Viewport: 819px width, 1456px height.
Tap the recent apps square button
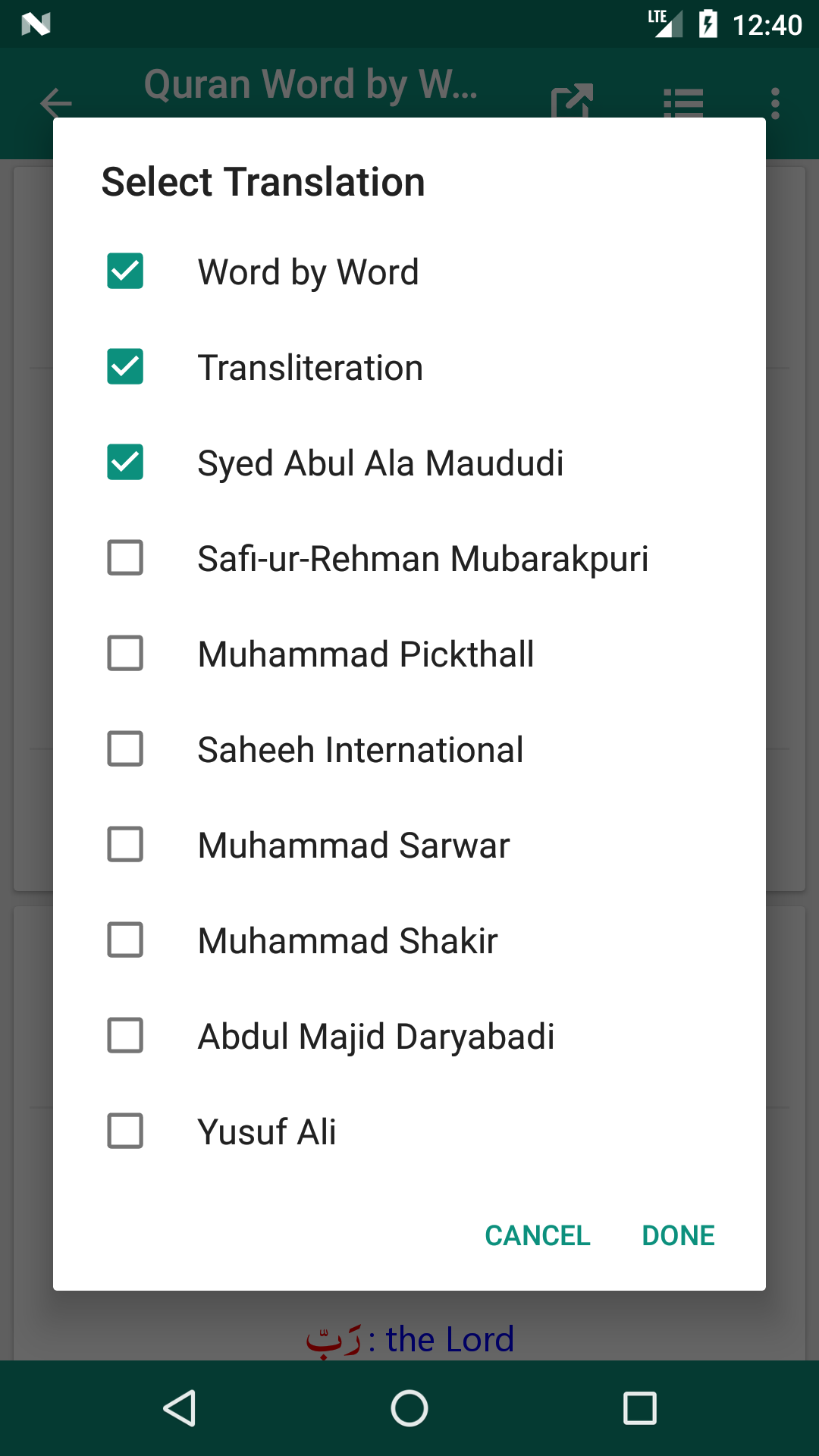[x=639, y=1408]
